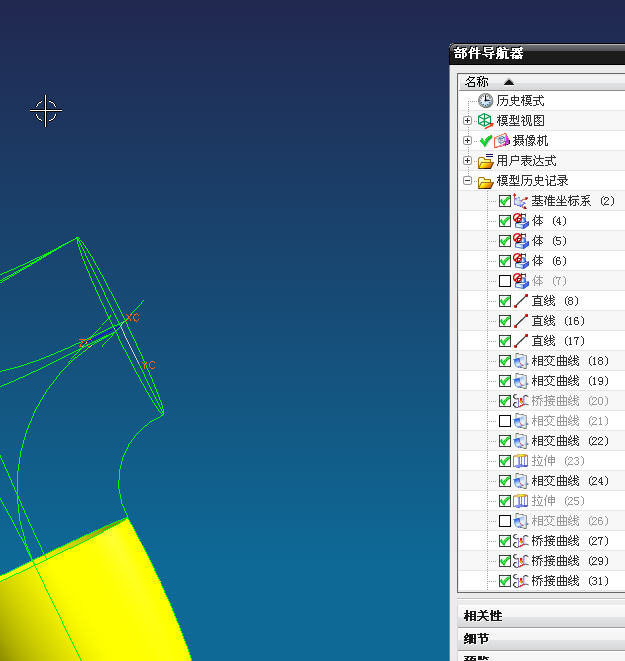Uncheck the 拉伸 (23) checkbox
This screenshot has height=661, width=625.
[x=504, y=461]
